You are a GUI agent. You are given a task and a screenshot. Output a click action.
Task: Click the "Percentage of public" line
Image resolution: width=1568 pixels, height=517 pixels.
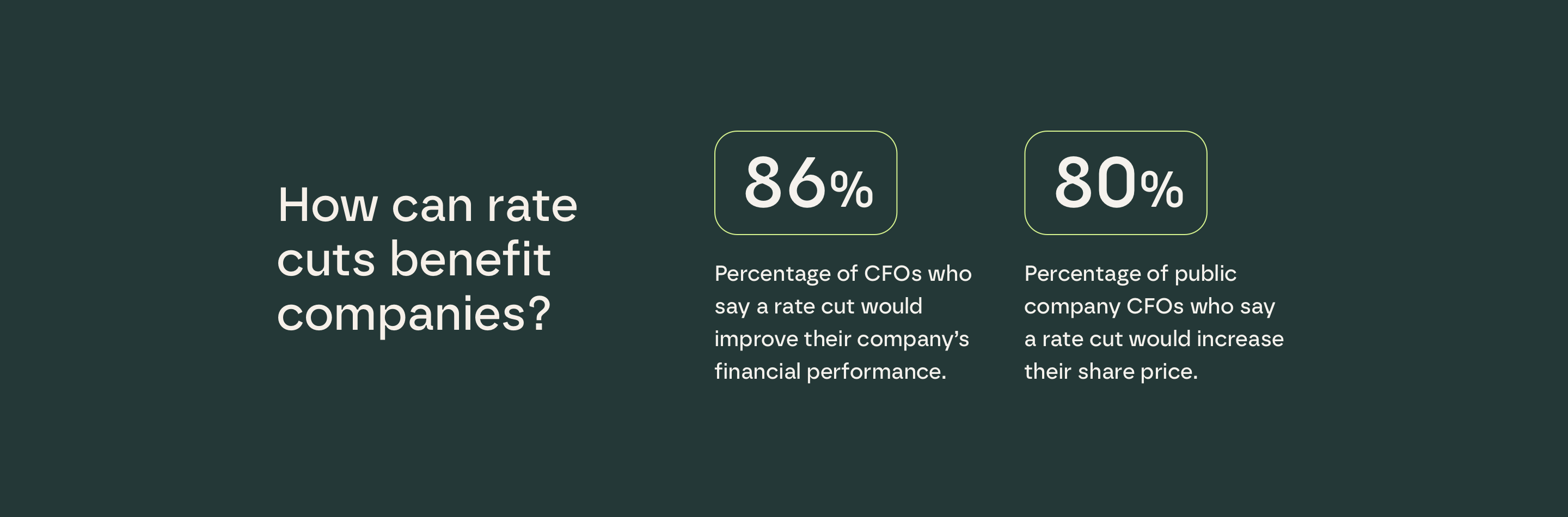click(x=1130, y=274)
